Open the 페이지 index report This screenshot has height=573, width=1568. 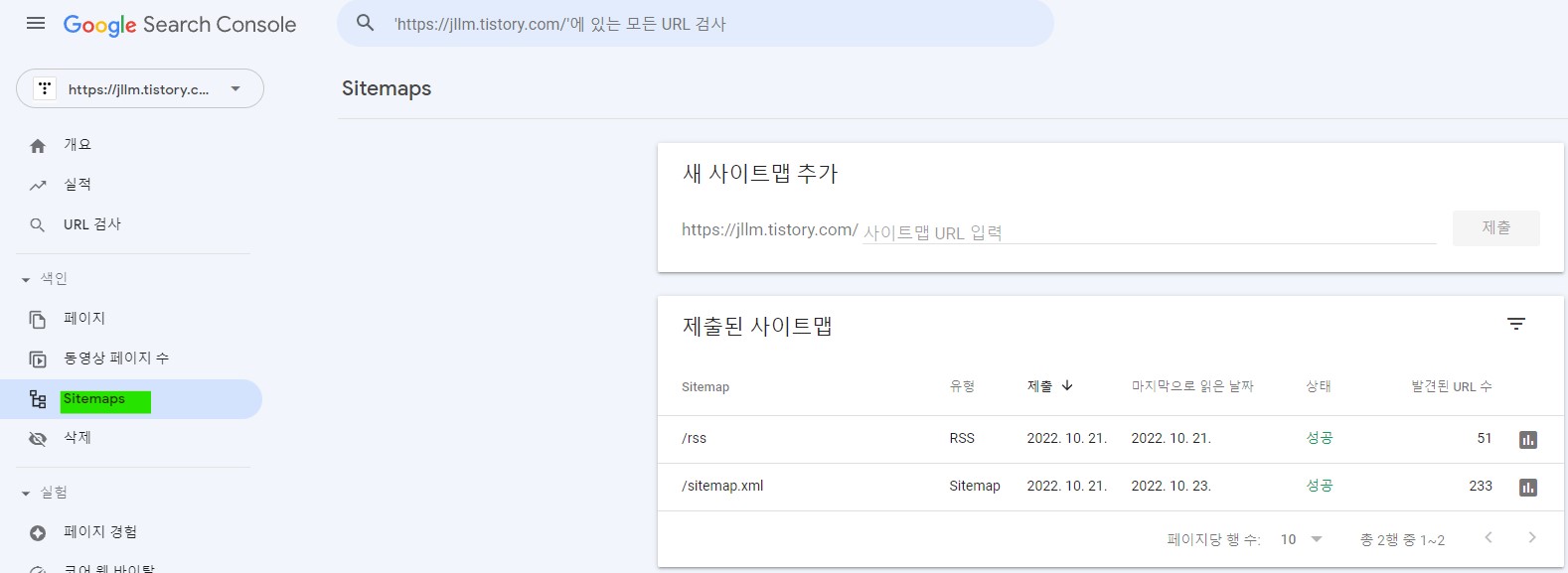click(84, 319)
